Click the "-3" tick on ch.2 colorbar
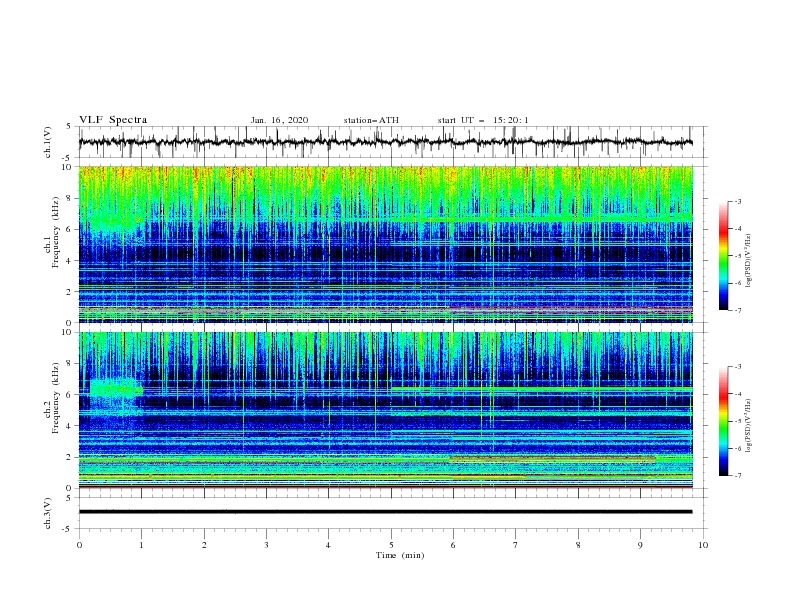The image size is (792, 612). click(x=738, y=367)
